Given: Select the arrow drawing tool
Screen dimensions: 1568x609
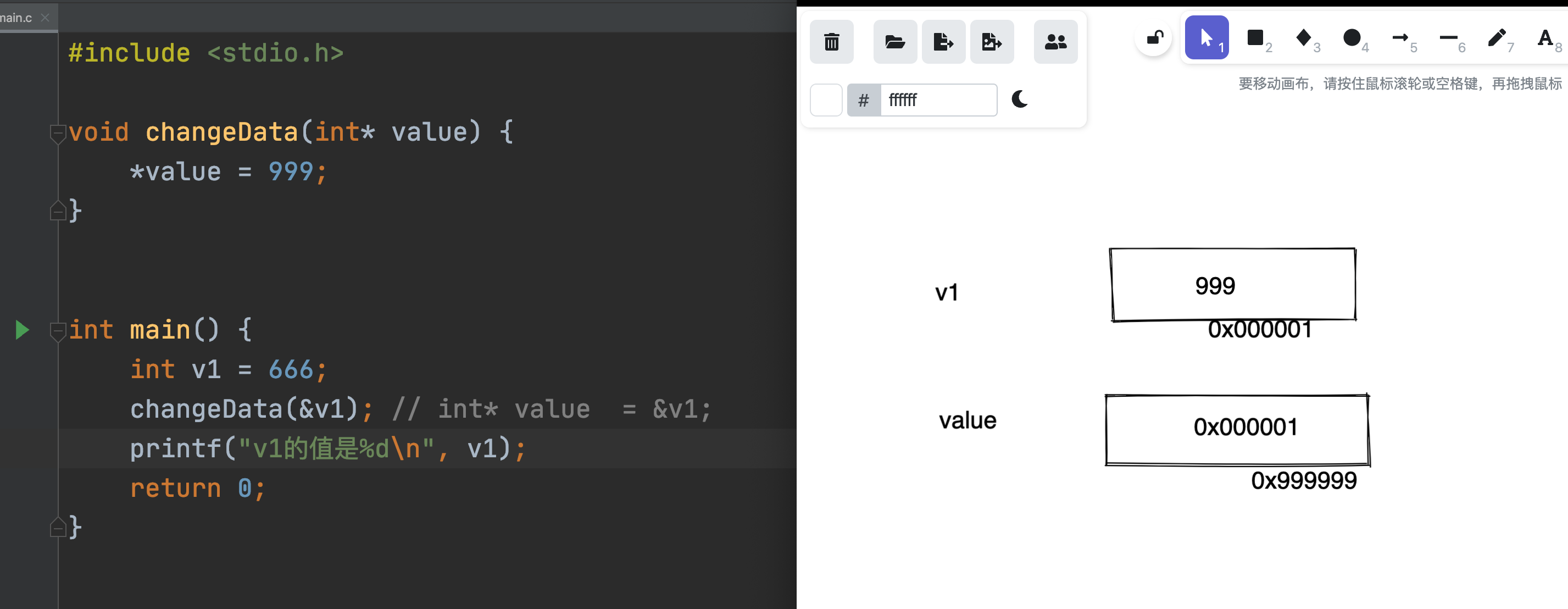Looking at the screenshot, I should pyautogui.click(x=1400, y=38).
